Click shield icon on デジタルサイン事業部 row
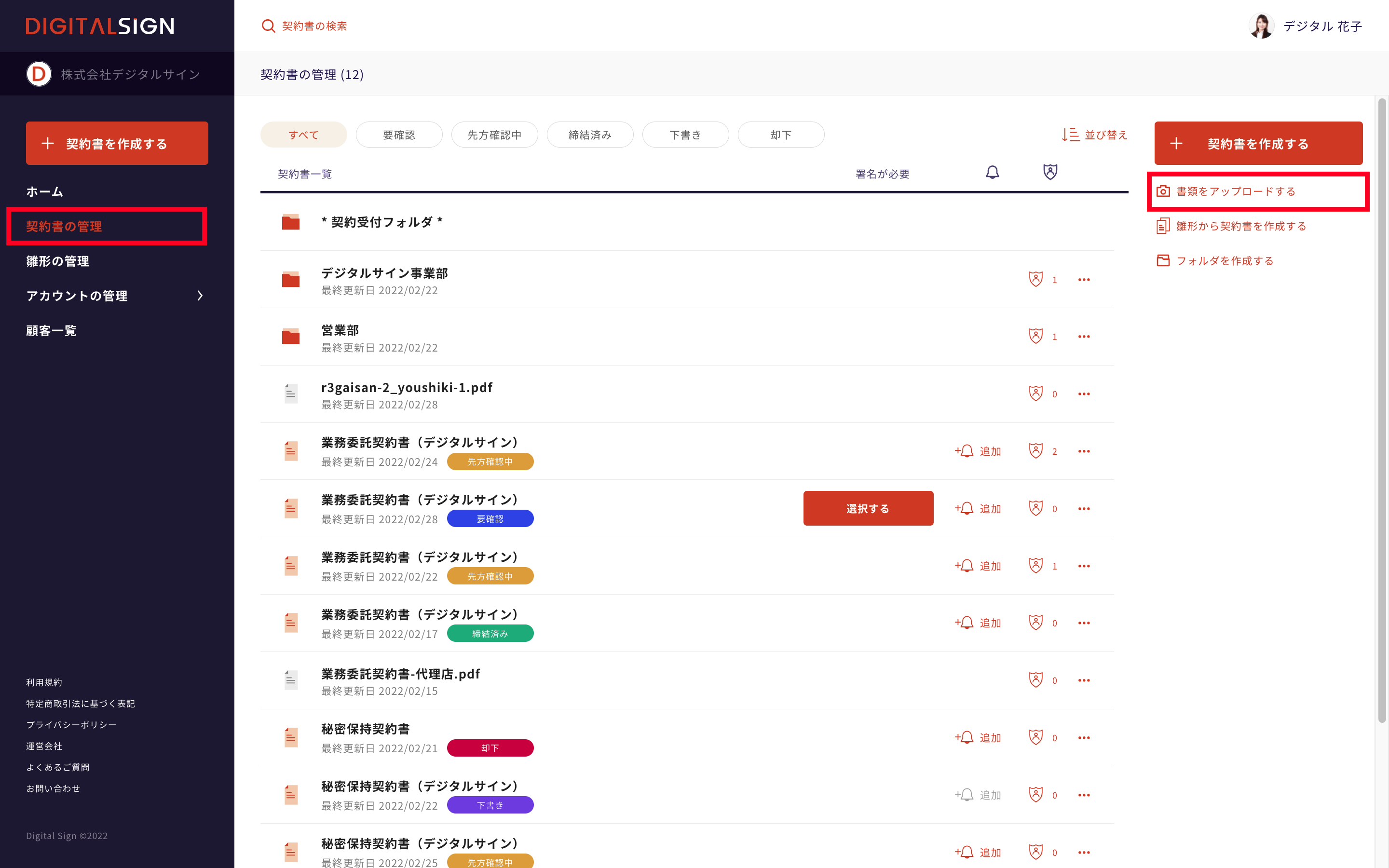The width and height of the screenshot is (1389, 868). pos(1035,280)
